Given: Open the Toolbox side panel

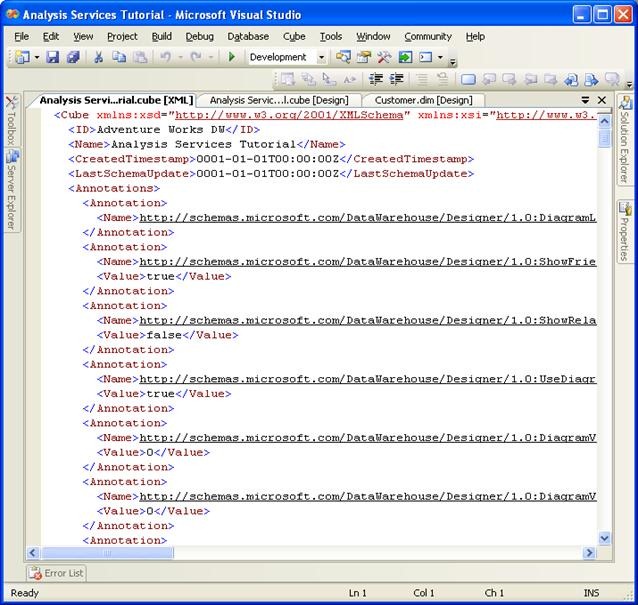Looking at the screenshot, I should point(11,122).
